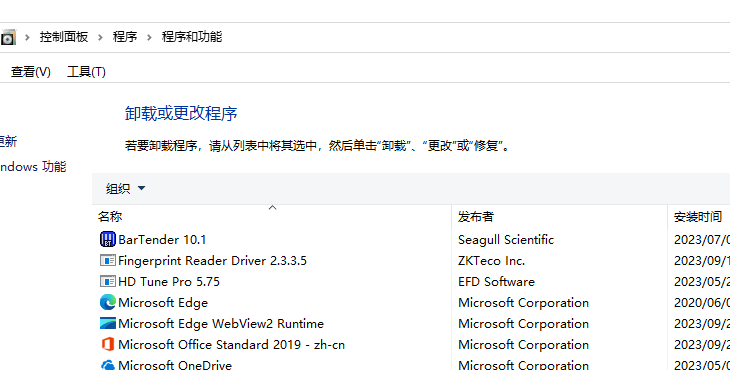730x370 pixels.
Task: Expand the chevron after 控制面板
Action: (100, 37)
